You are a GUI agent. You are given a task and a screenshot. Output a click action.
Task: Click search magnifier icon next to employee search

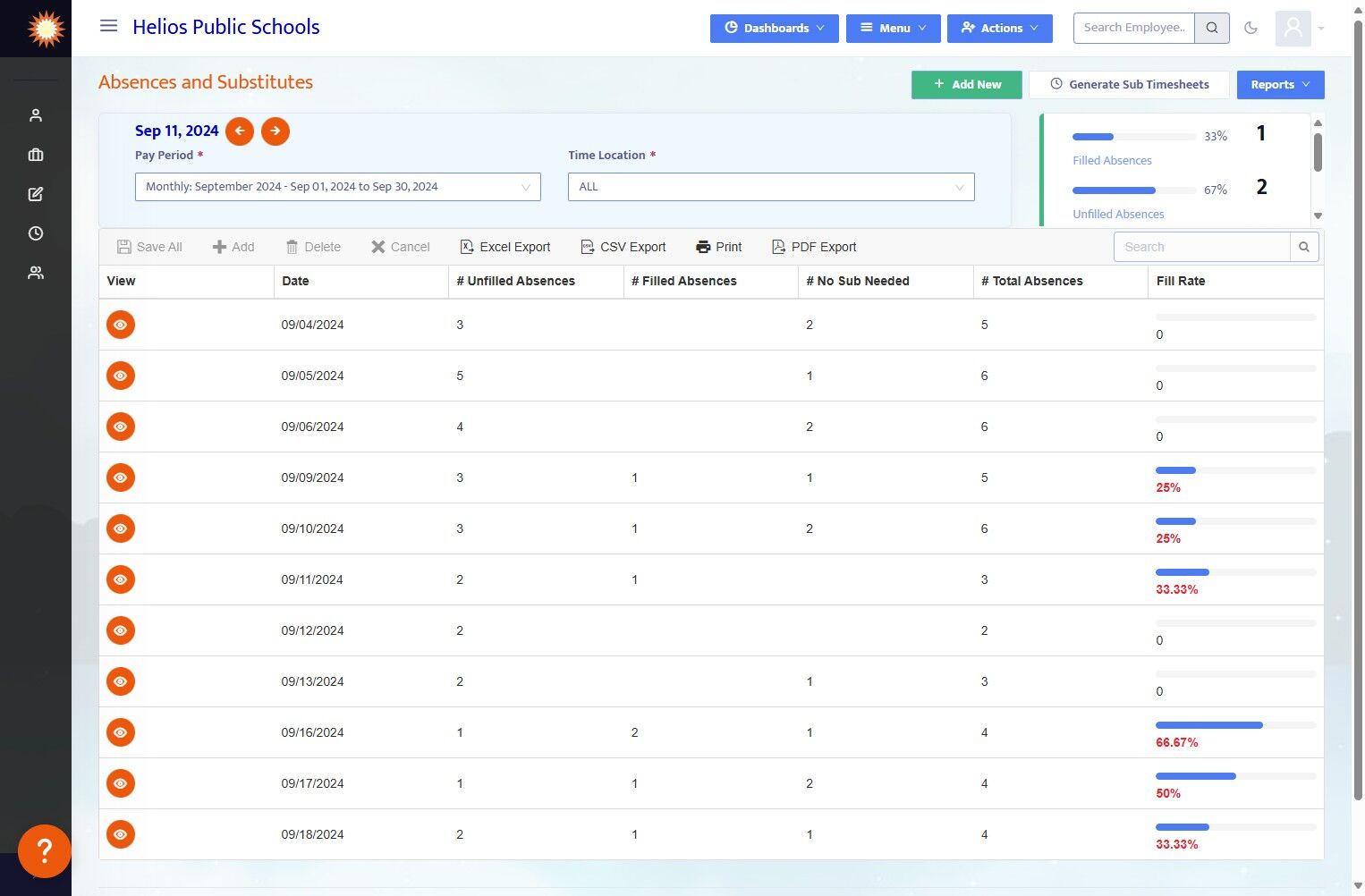pos(1212,28)
